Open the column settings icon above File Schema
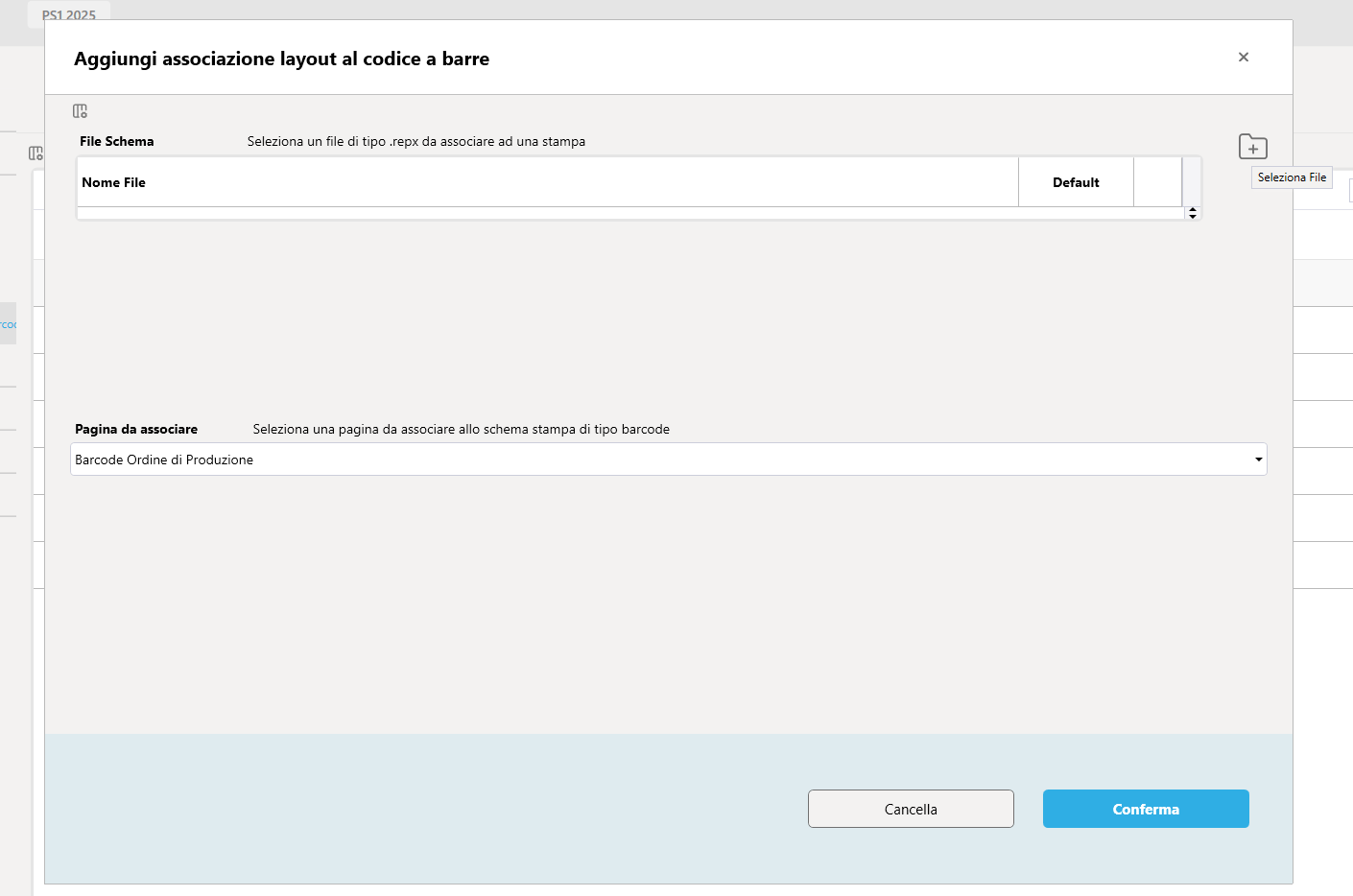Image resolution: width=1353 pixels, height=896 pixels. 81,111
